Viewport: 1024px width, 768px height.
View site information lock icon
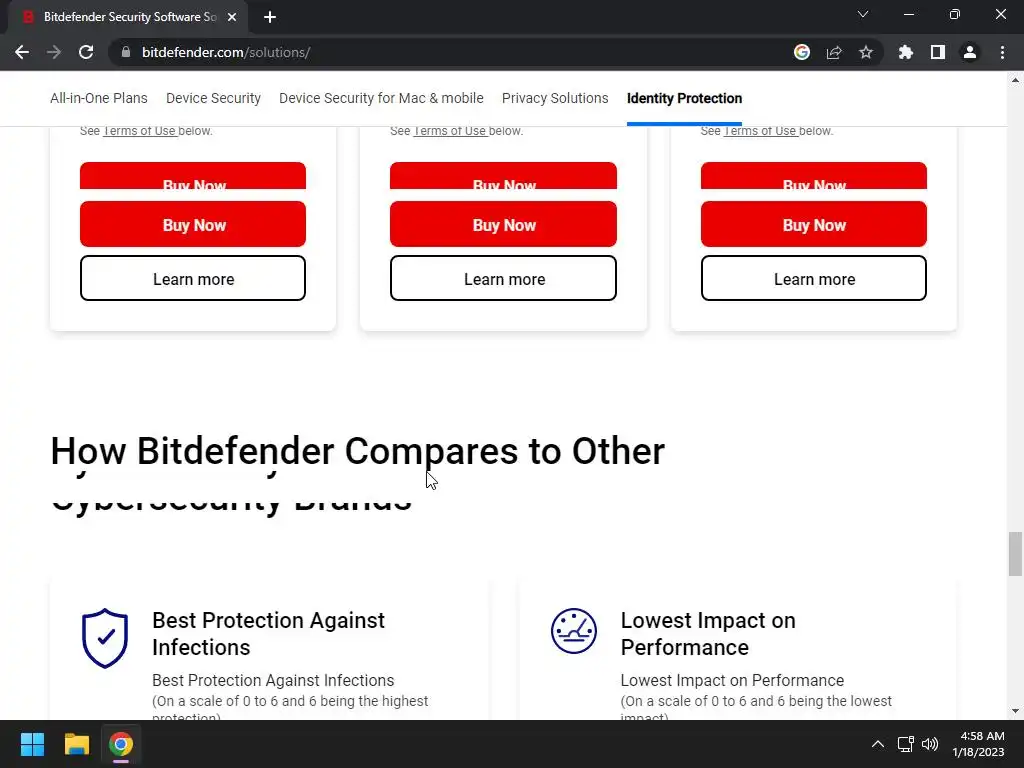[x=126, y=52]
